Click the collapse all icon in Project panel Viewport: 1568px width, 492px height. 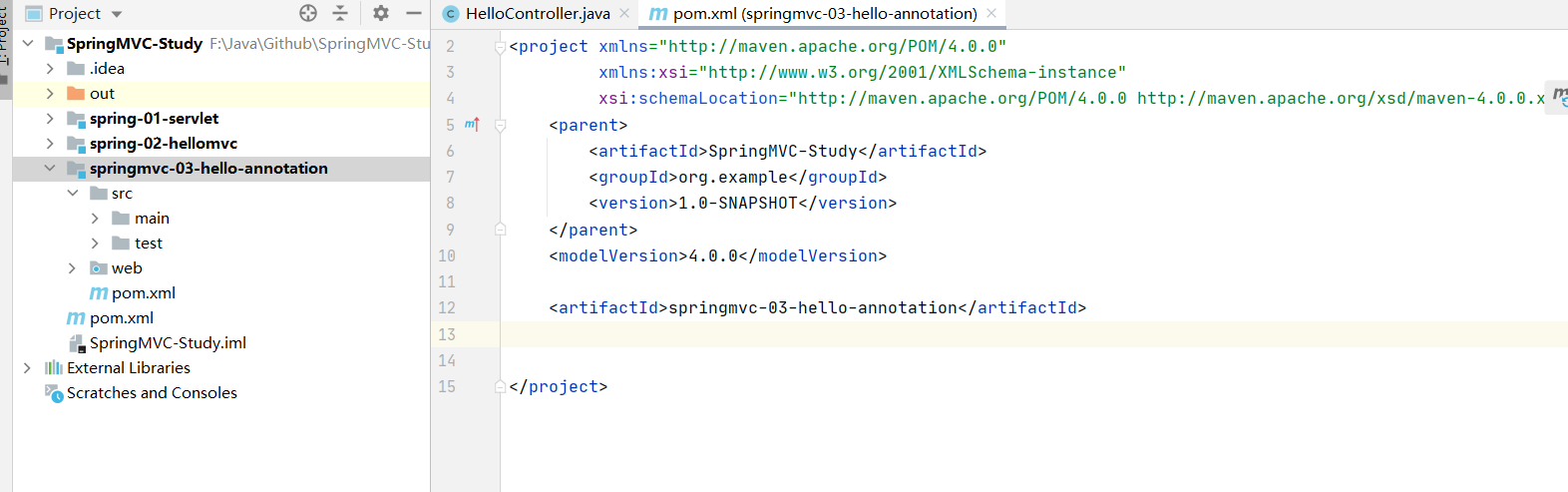coord(340,13)
